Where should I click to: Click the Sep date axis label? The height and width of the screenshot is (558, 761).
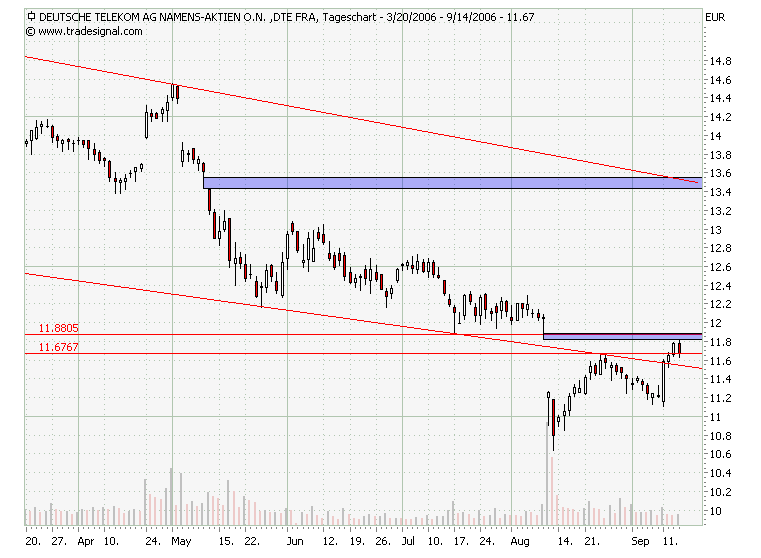tap(640, 542)
